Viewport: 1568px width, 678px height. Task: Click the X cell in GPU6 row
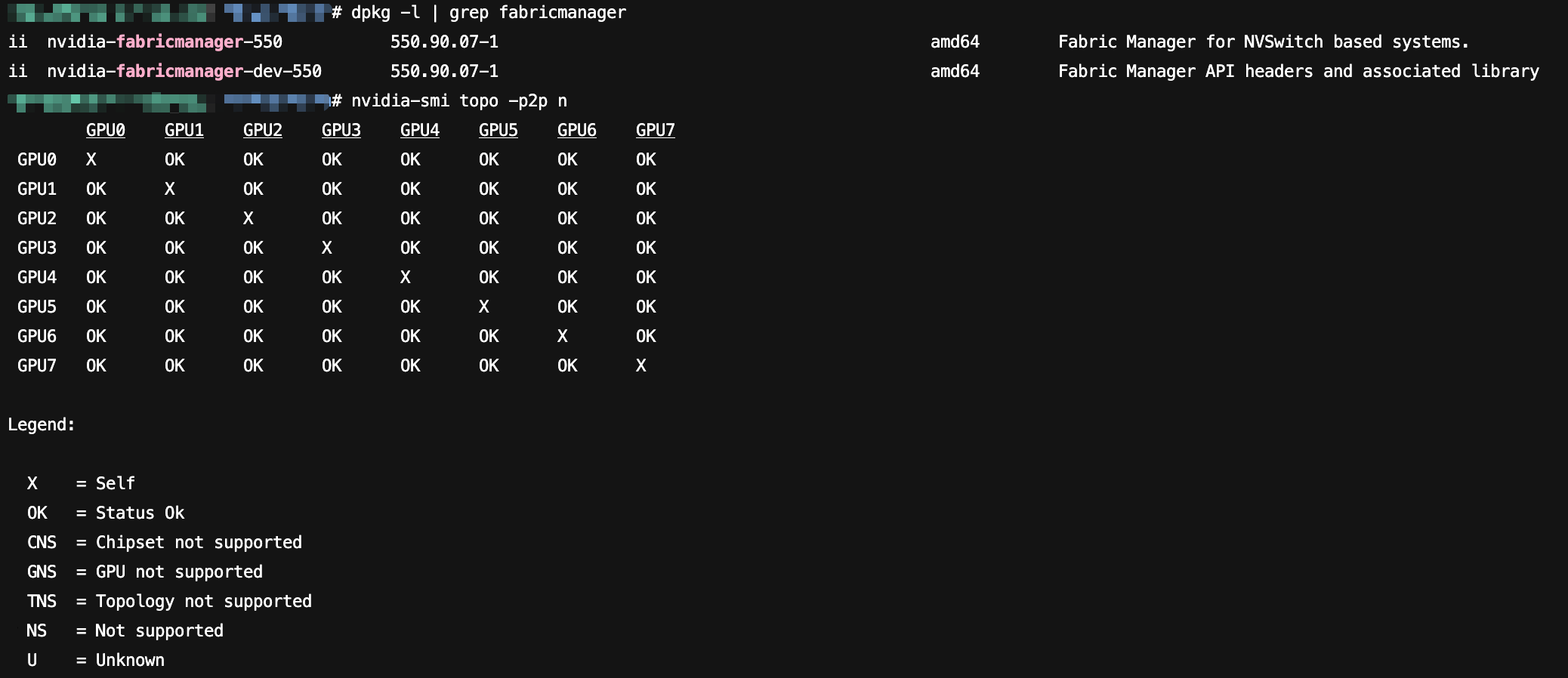[563, 337]
